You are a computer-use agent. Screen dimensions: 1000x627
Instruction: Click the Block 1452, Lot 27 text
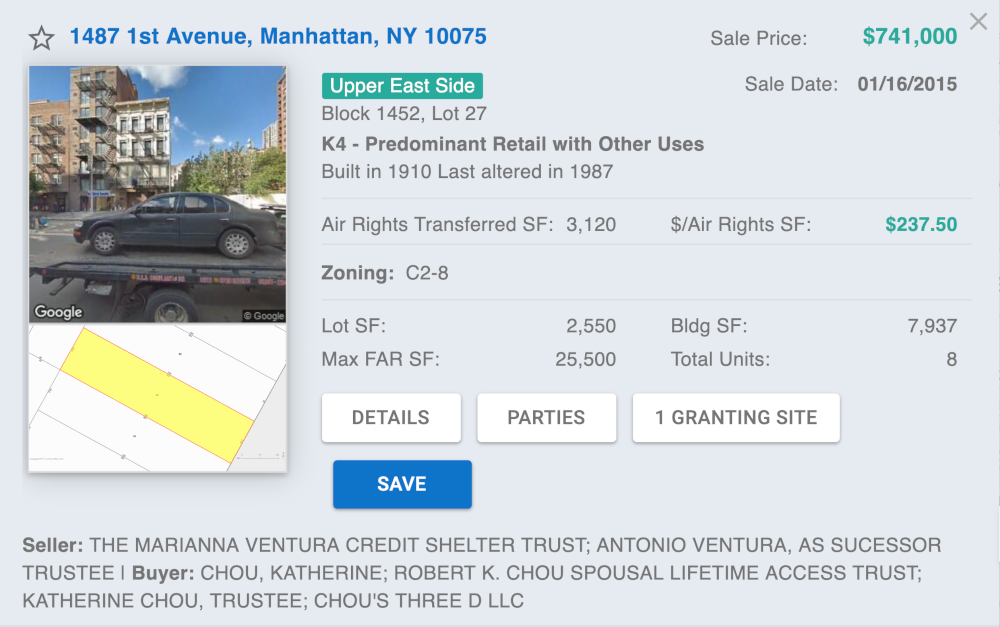(x=404, y=114)
